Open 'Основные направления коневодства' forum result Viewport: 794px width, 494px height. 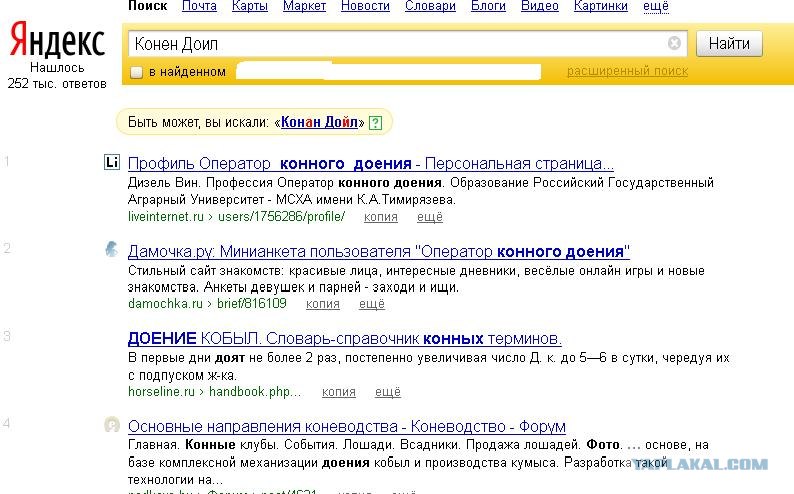[x=346, y=426]
